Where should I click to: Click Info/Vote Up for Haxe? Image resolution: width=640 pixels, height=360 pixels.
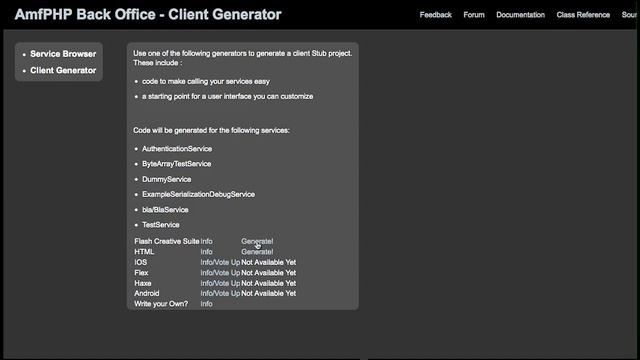220,283
